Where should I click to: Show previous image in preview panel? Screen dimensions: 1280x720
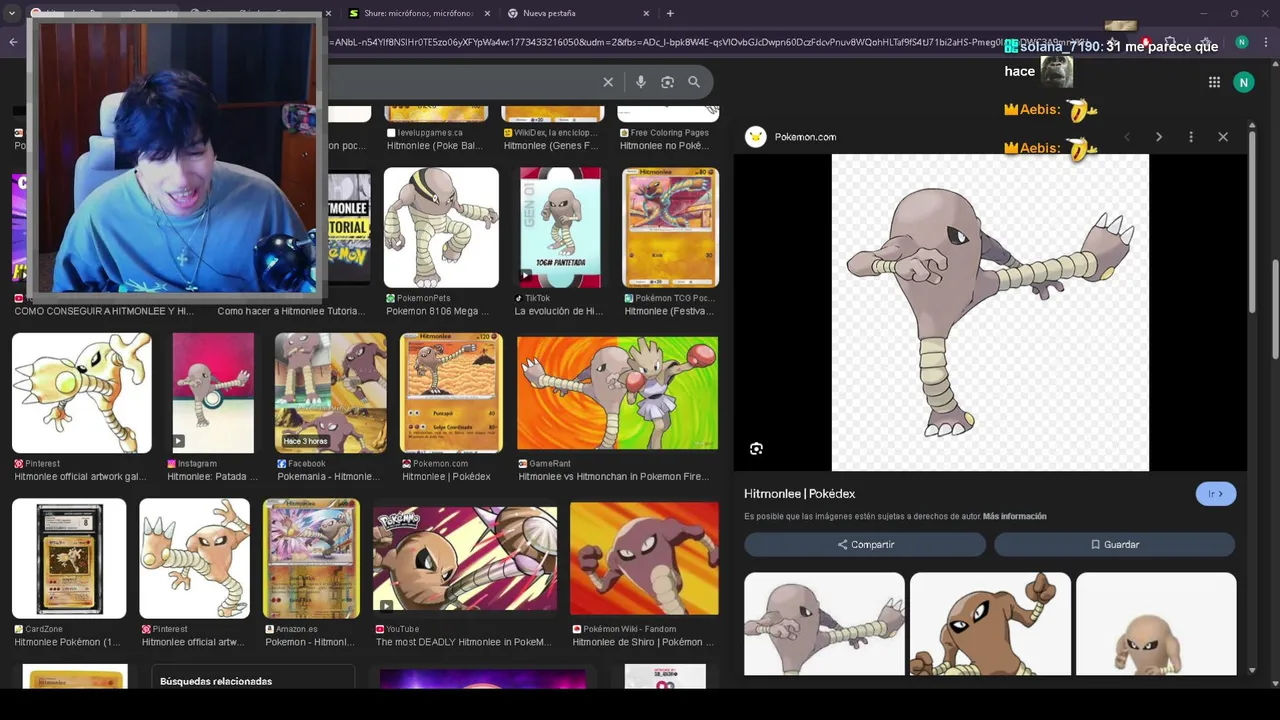pyautogui.click(x=1127, y=137)
